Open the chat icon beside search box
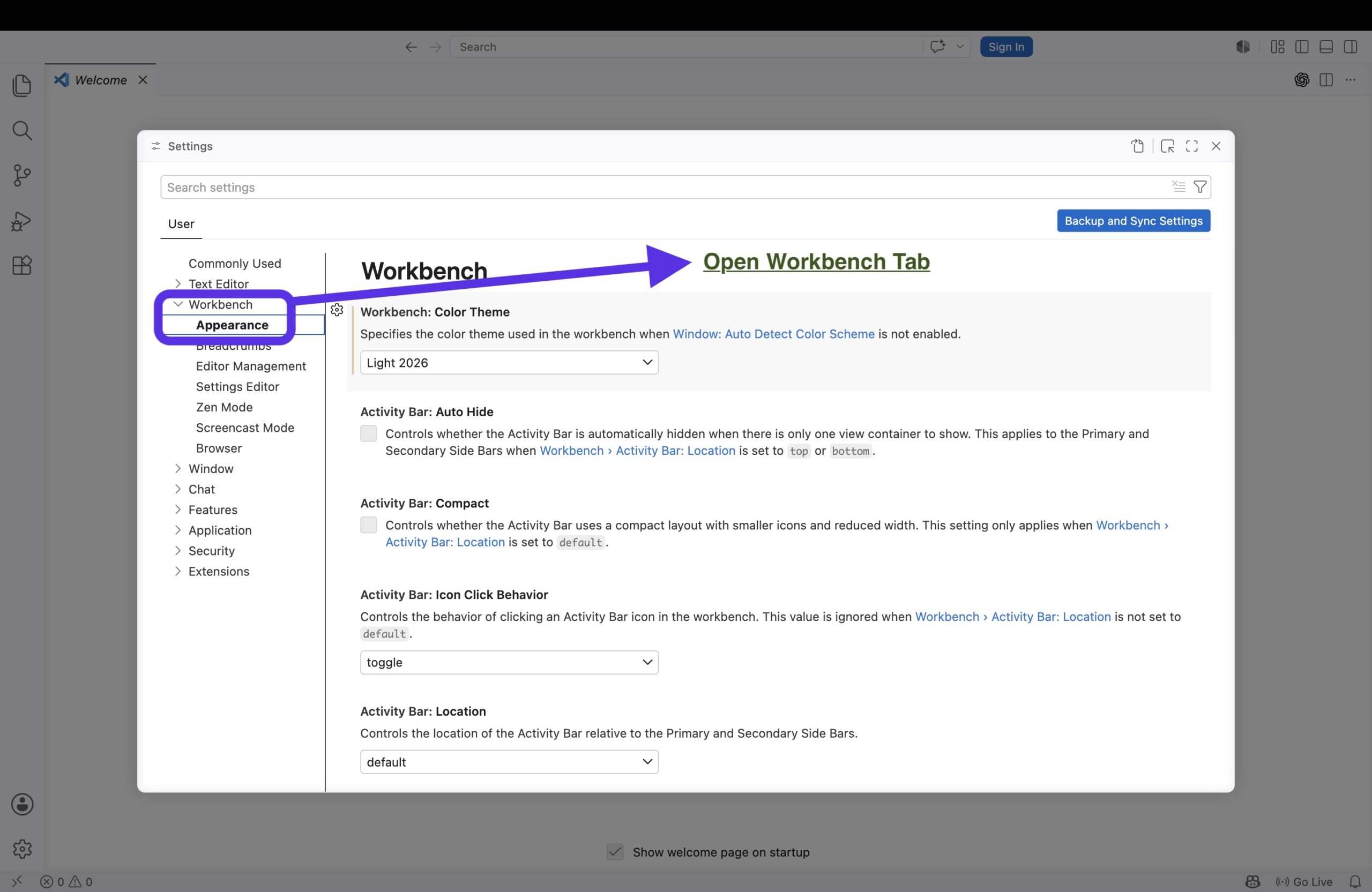 point(938,47)
